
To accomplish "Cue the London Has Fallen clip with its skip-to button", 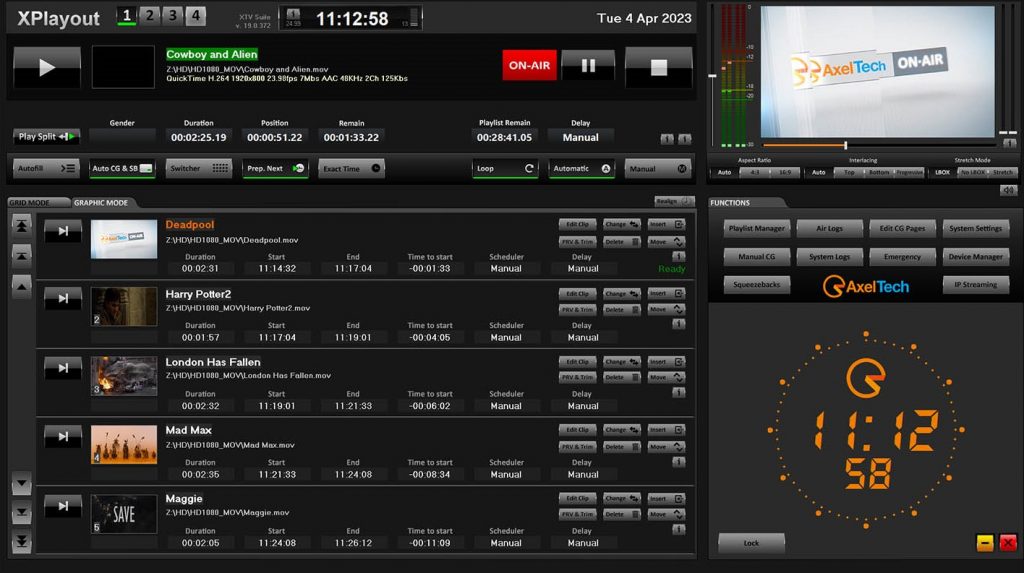I will (x=63, y=368).
